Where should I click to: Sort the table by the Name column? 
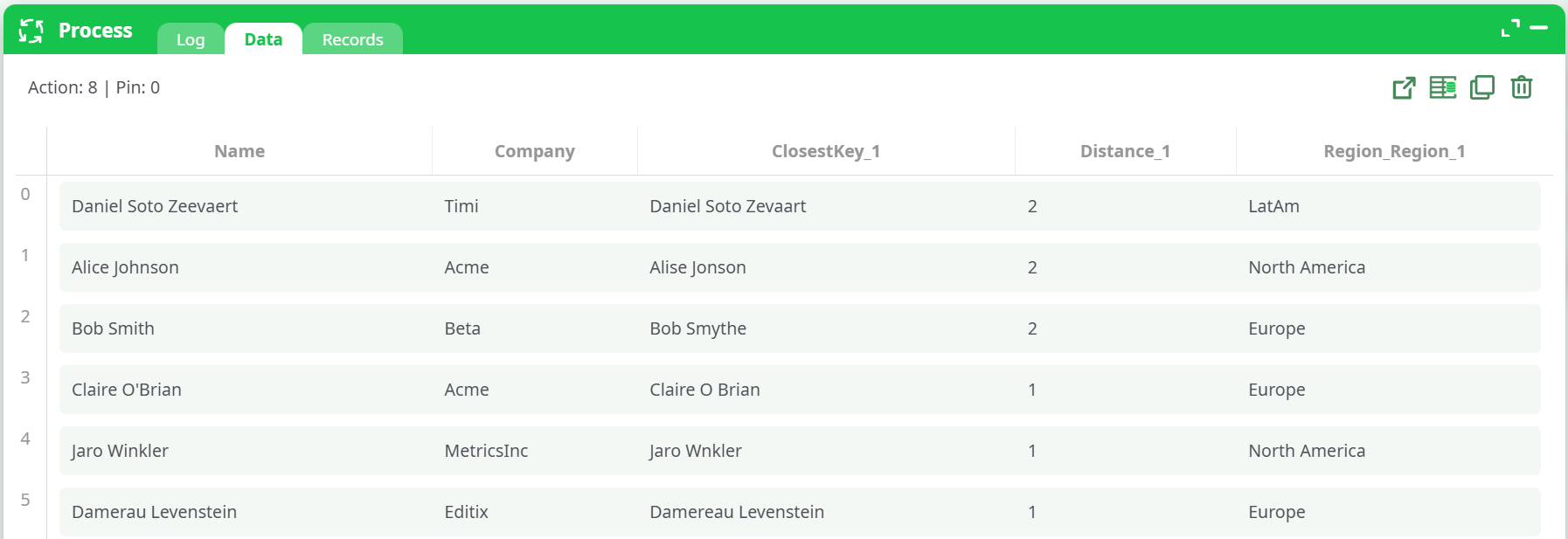tap(239, 150)
